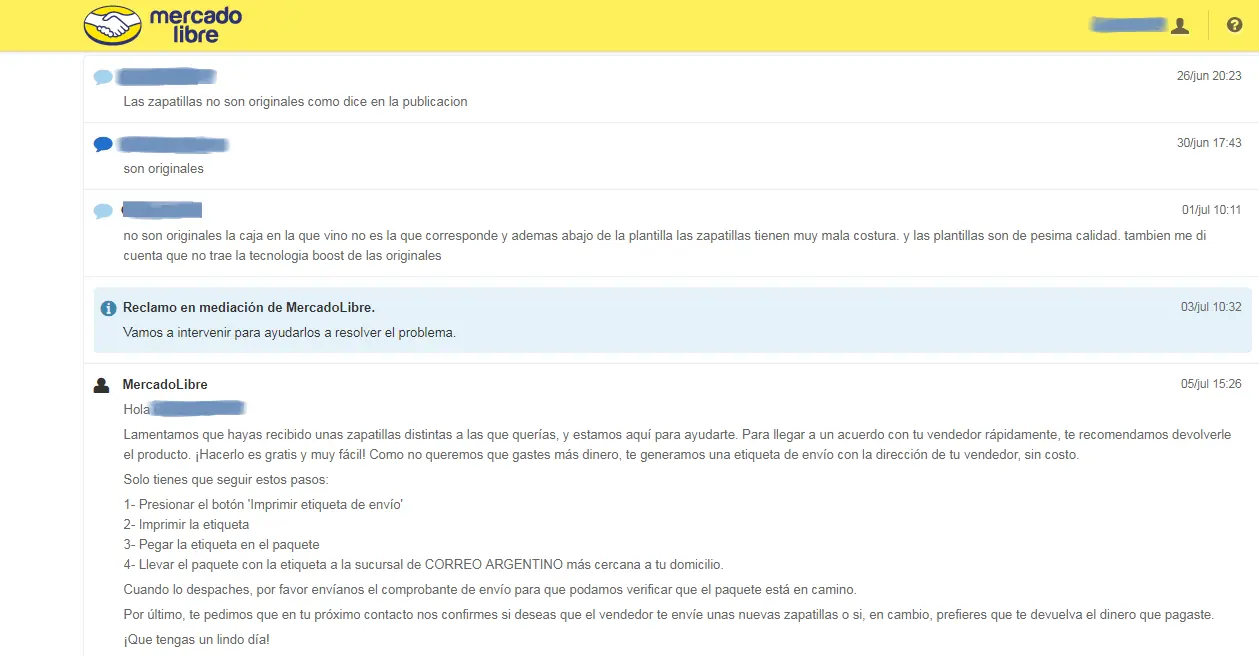Viewport: 1259px width, 656px height.
Task: Select the timestamp '30/jun 17:43'
Action: [x=1209, y=143]
